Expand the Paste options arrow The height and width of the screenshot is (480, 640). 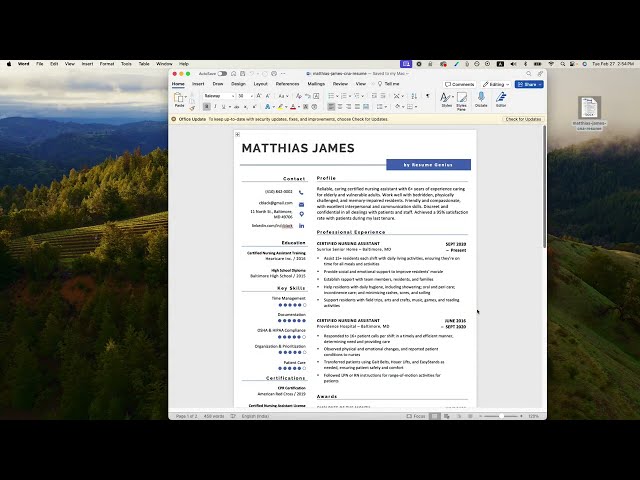click(x=186, y=97)
